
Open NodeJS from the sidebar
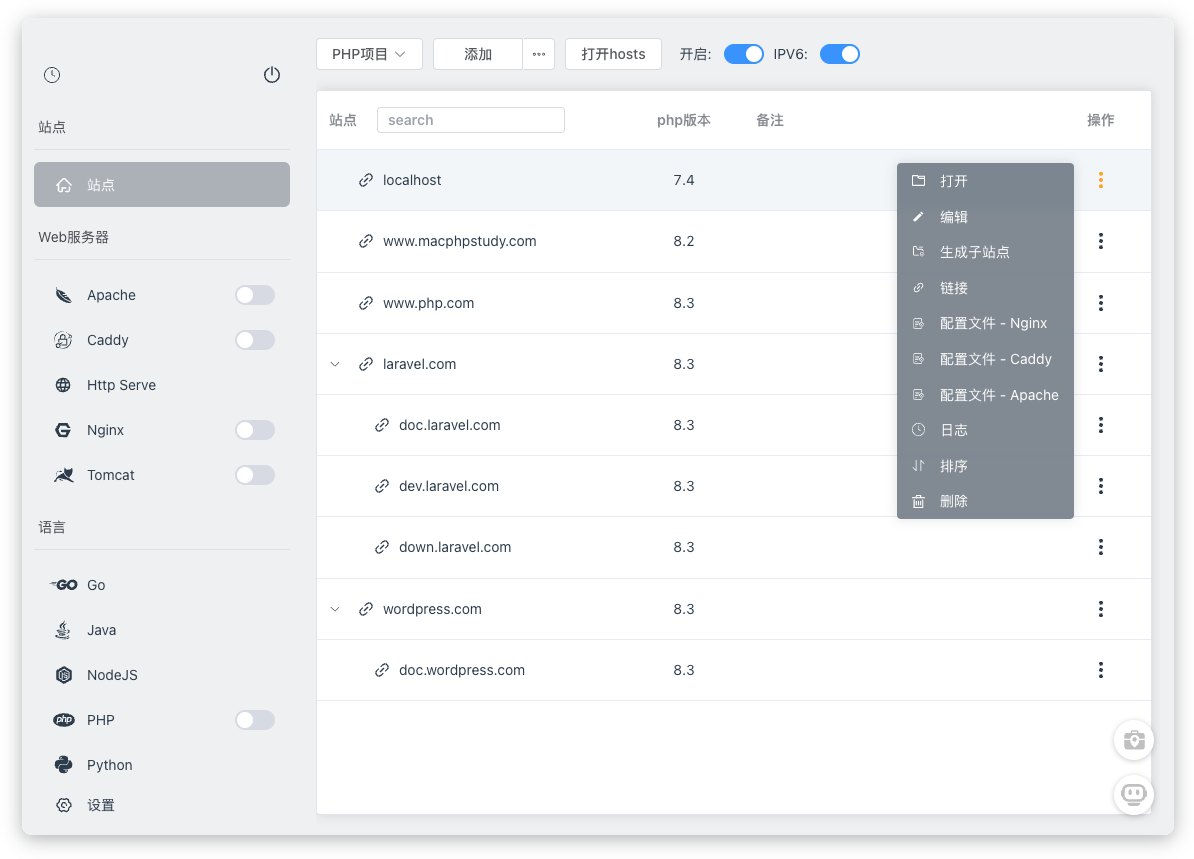click(111, 675)
